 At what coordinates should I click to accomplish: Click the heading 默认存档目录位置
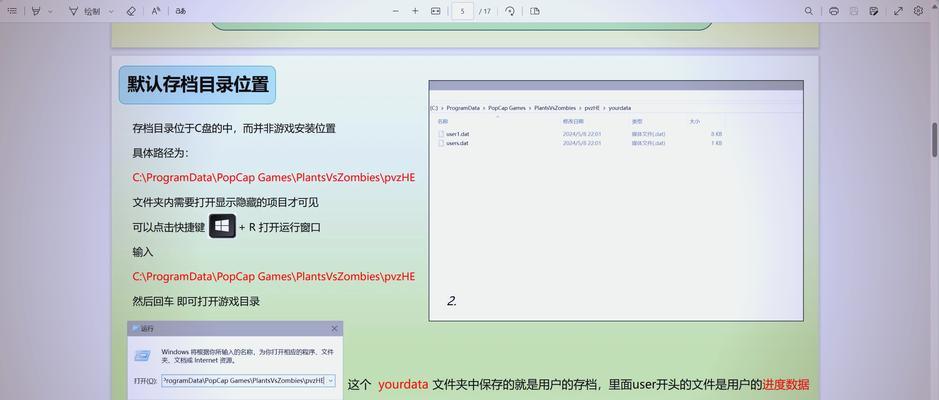198,84
